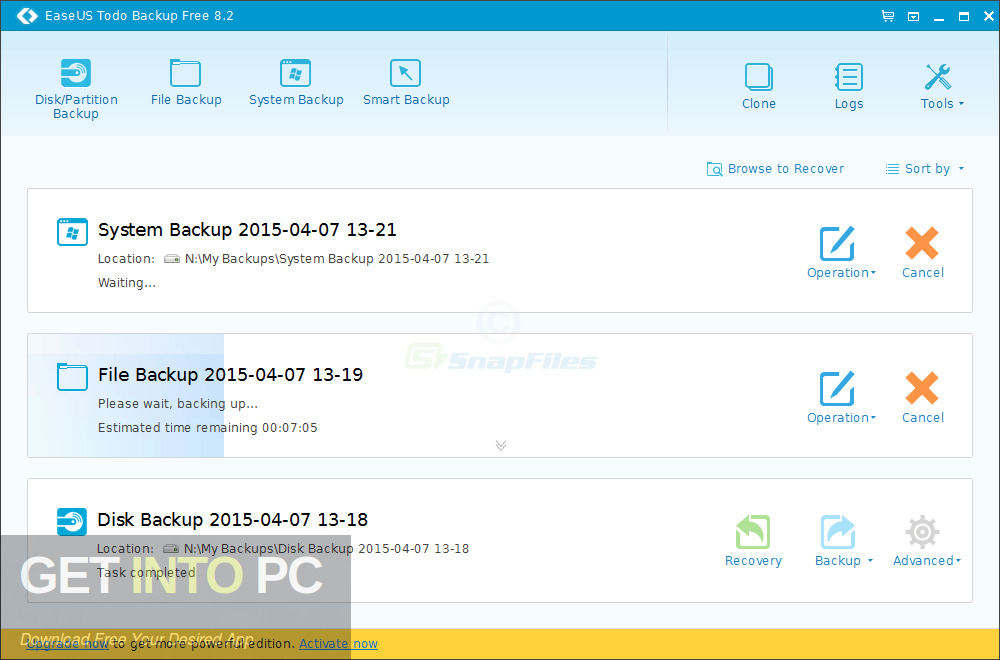Click System Backup location path text
This screenshot has height=660, width=1000.
click(x=337, y=259)
